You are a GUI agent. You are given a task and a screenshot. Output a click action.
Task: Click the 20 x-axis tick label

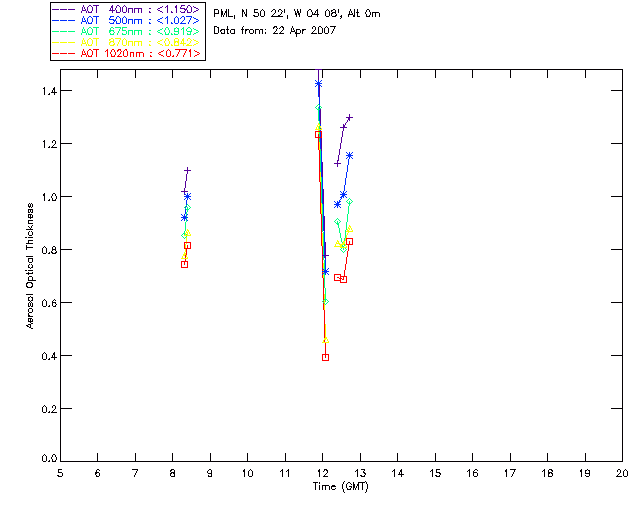(622, 473)
